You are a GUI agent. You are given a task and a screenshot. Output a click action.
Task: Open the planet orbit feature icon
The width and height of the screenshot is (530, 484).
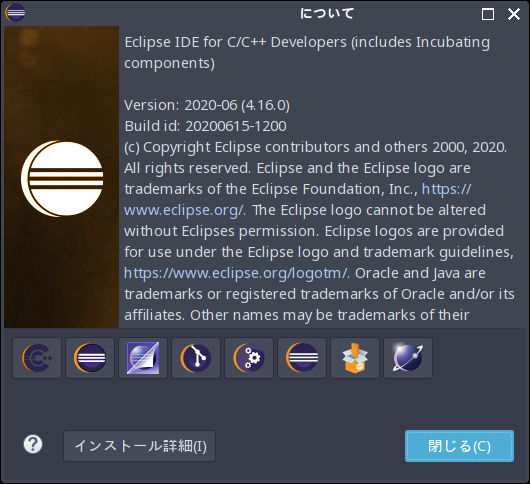[x=408, y=358]
